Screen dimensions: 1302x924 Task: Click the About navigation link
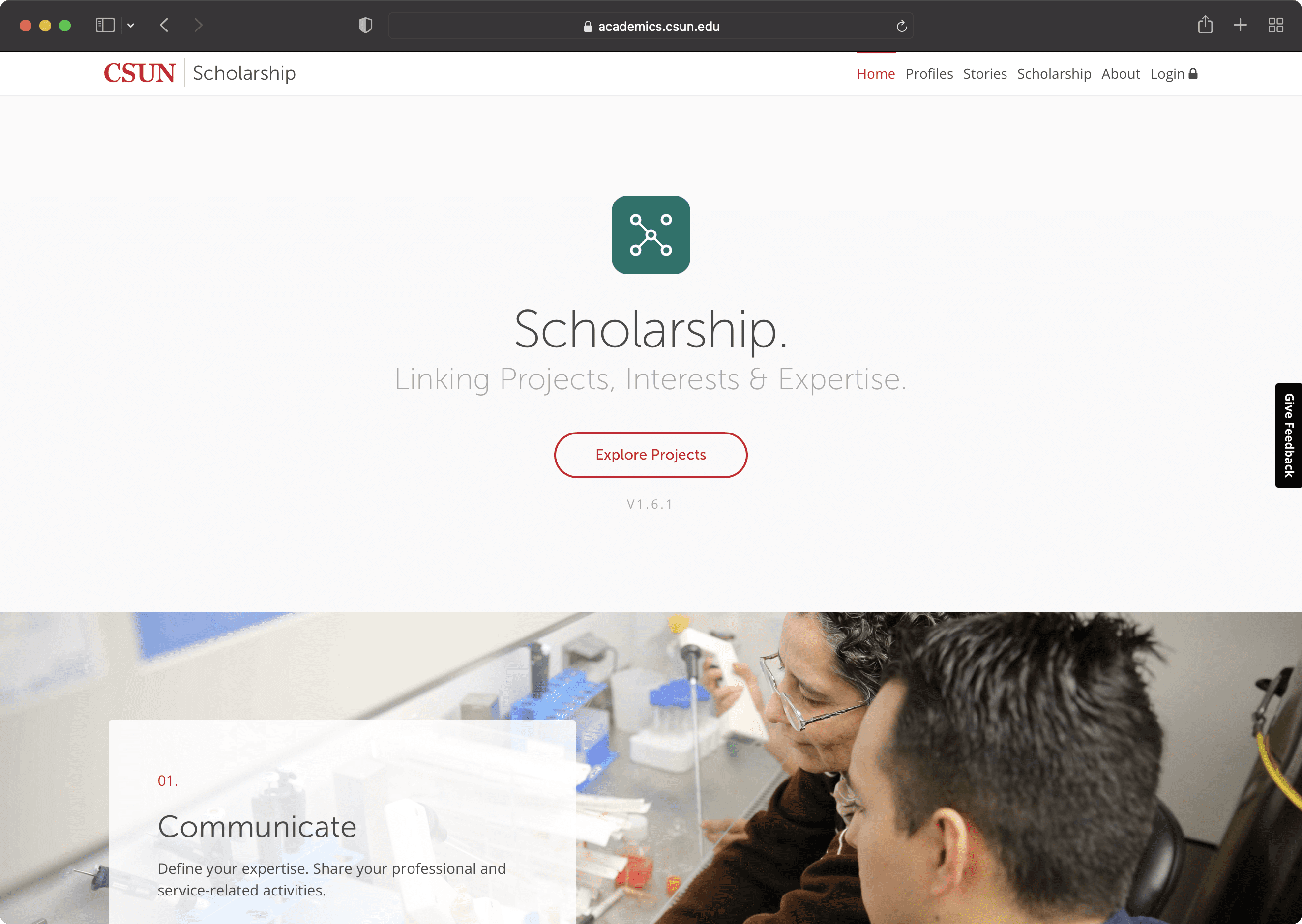1120,73
